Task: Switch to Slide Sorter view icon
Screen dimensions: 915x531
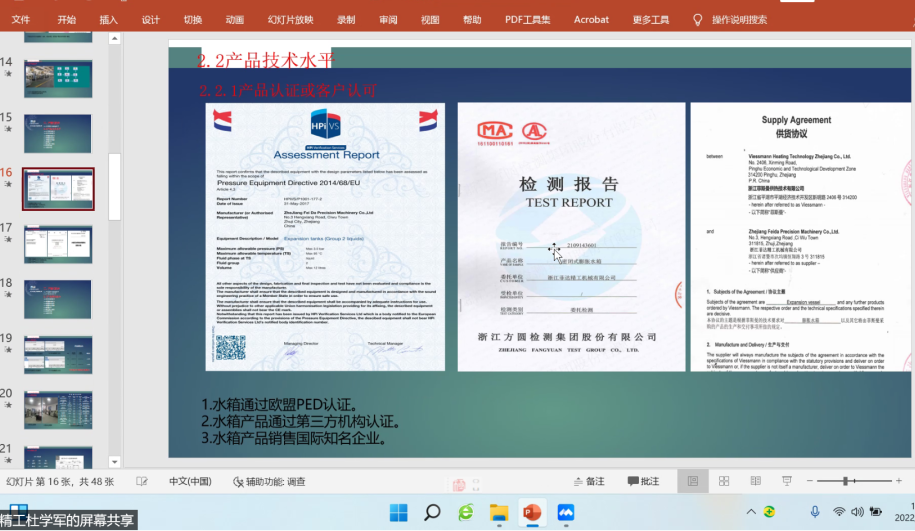Action: point(724,481)
